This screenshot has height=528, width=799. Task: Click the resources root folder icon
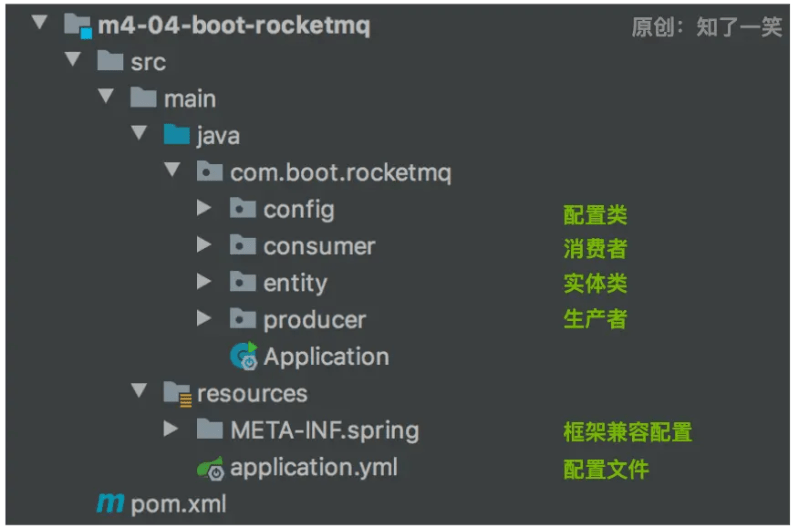pos(177,394)
